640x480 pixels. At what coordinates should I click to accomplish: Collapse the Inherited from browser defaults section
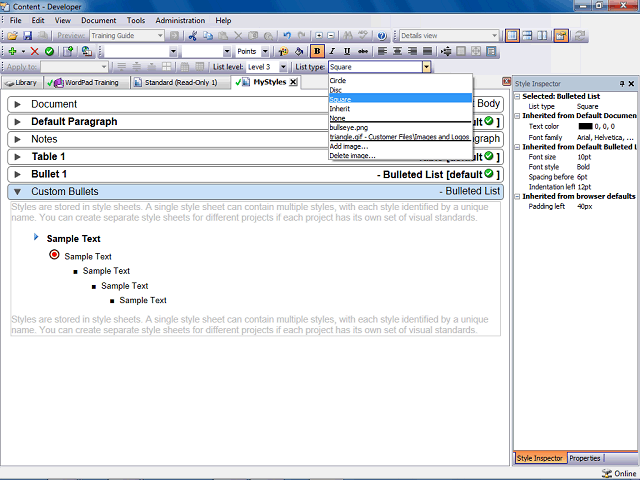pyautogui.click(x=517, y=196)
